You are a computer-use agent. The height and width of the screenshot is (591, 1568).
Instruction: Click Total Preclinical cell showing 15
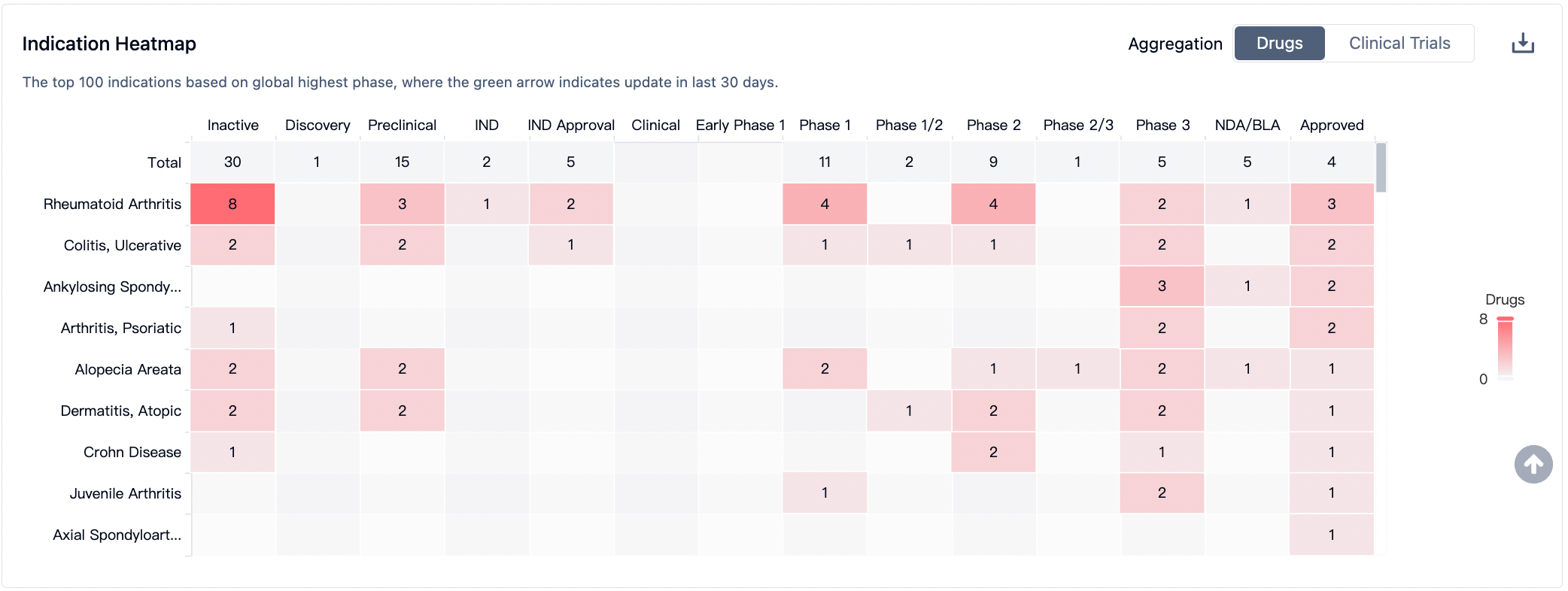click(402, 162)
